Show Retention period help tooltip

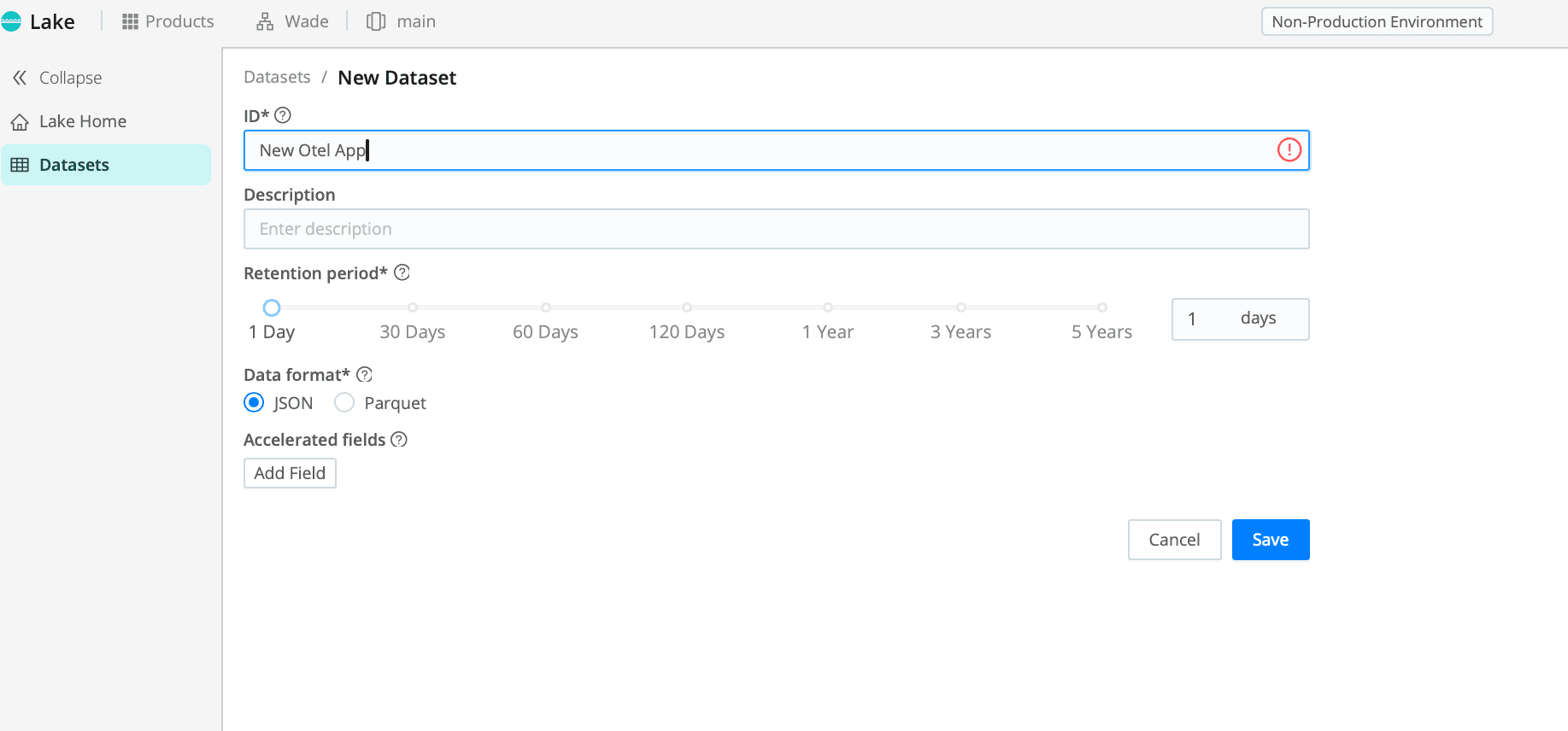click(x=402, y=272)
